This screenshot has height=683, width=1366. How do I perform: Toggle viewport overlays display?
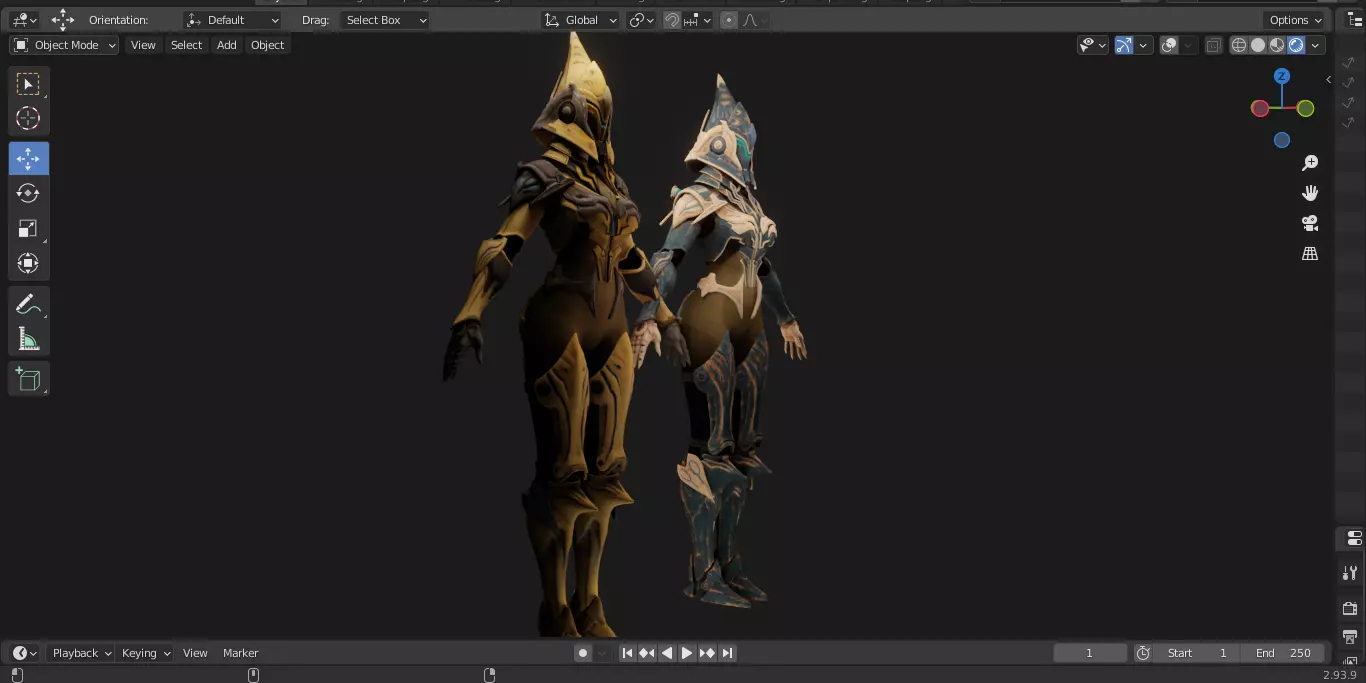pos(1169,45)
